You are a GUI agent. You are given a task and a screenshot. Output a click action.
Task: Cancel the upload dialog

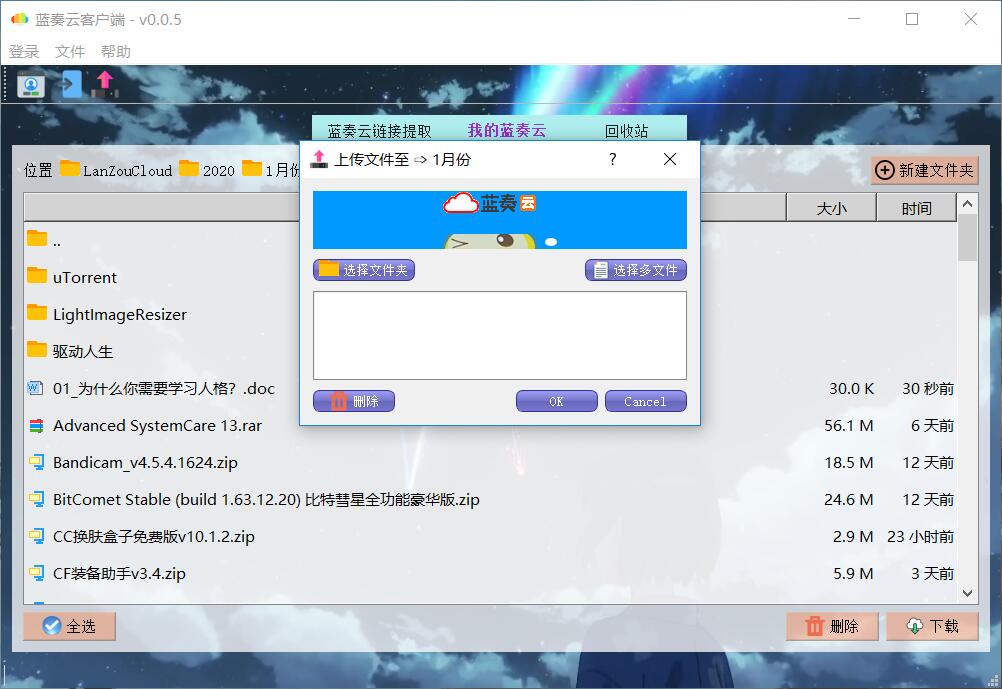click(x=645, y=401)
